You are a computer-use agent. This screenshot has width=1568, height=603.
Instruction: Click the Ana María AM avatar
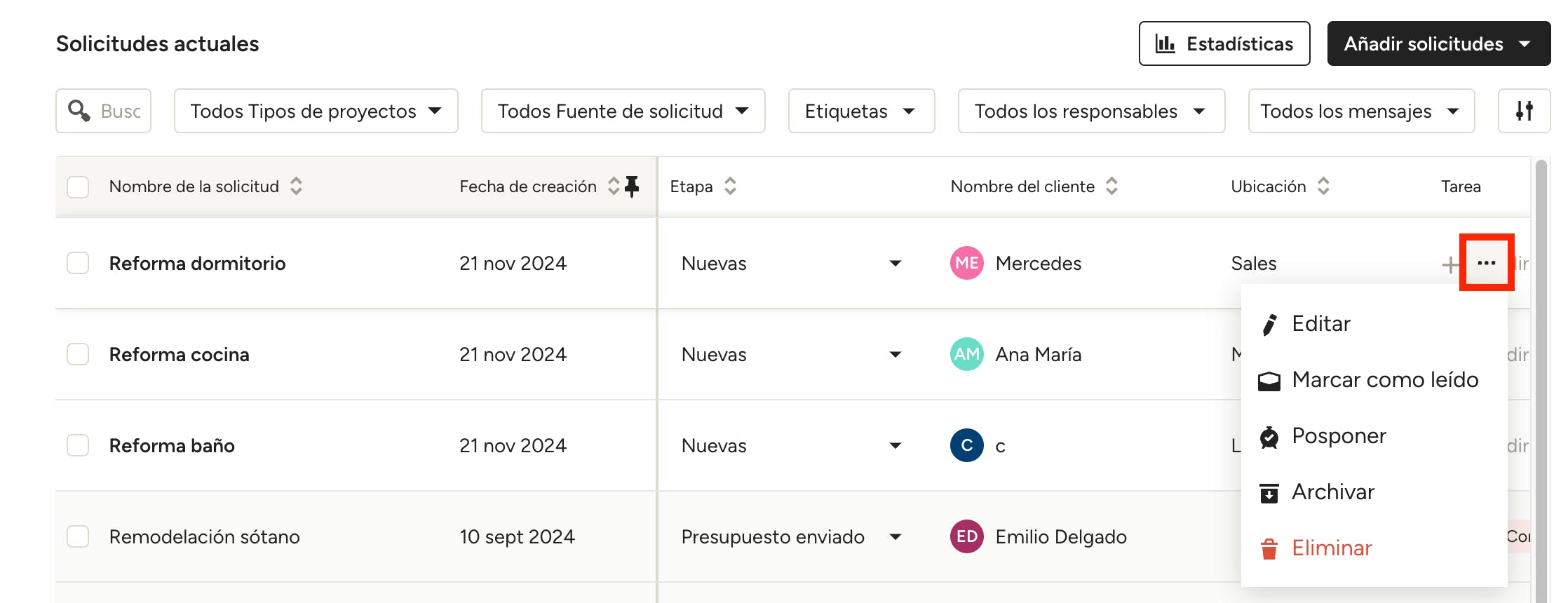966,354
